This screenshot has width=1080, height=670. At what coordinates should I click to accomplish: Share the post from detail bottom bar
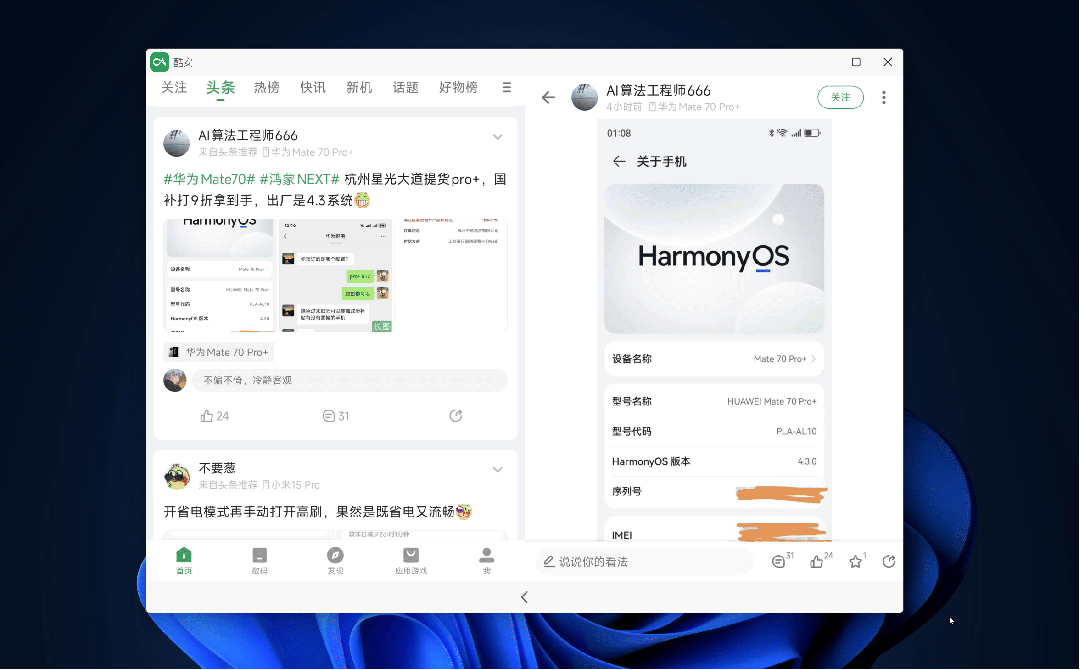[889, 561]
